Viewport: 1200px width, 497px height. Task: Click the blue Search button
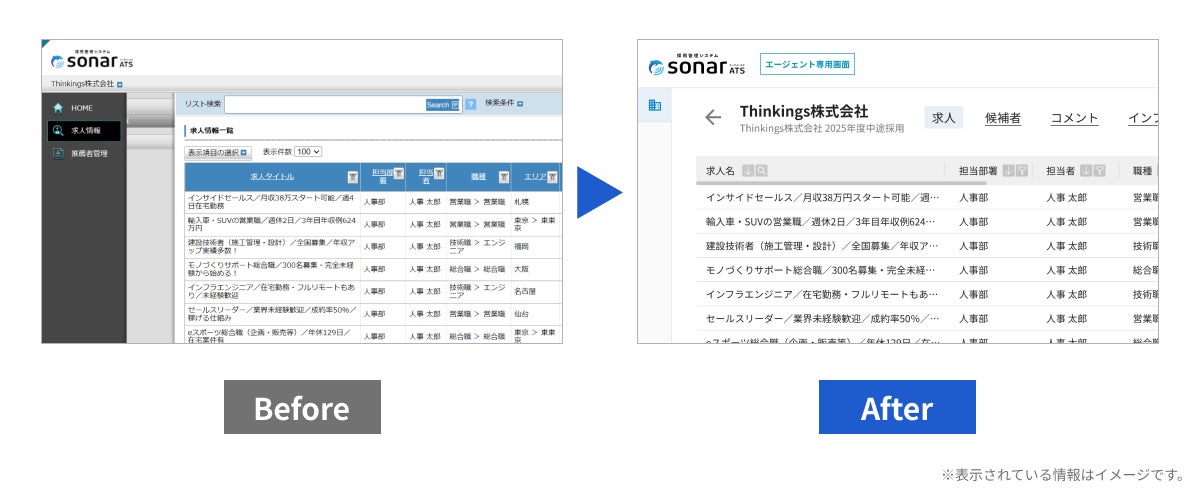443,104
